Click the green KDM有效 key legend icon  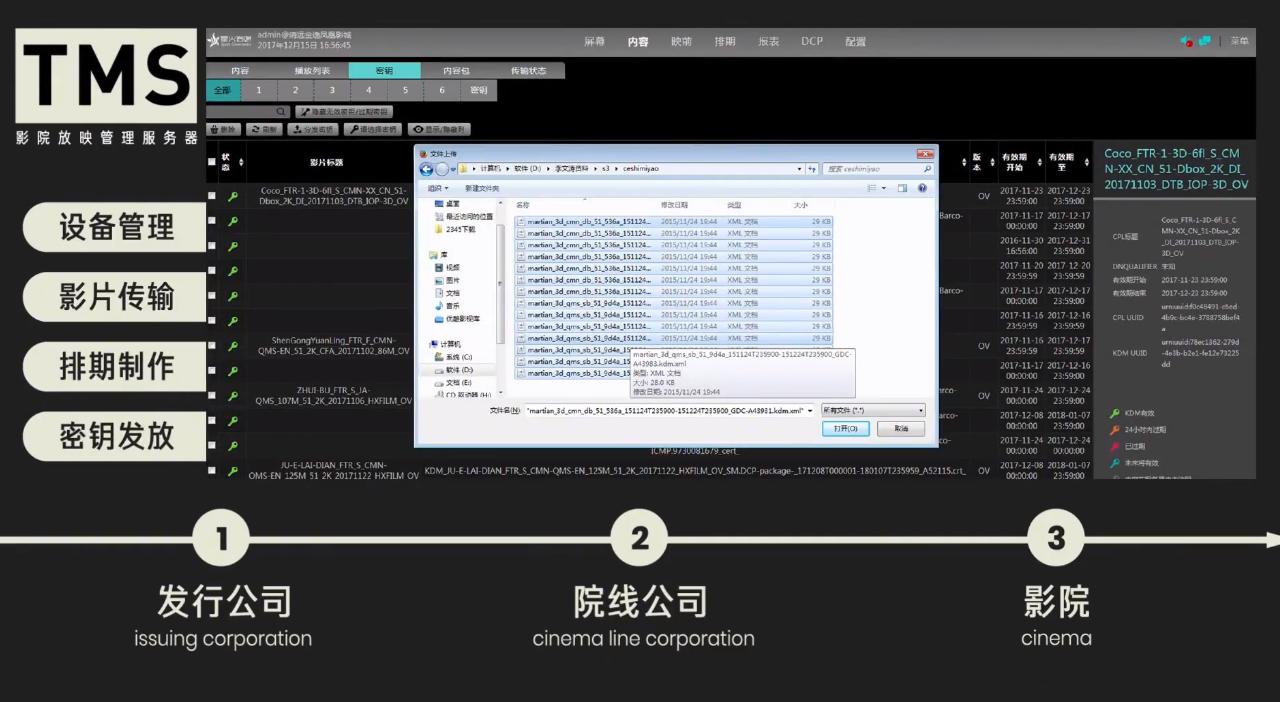[x=1113, y=412]
